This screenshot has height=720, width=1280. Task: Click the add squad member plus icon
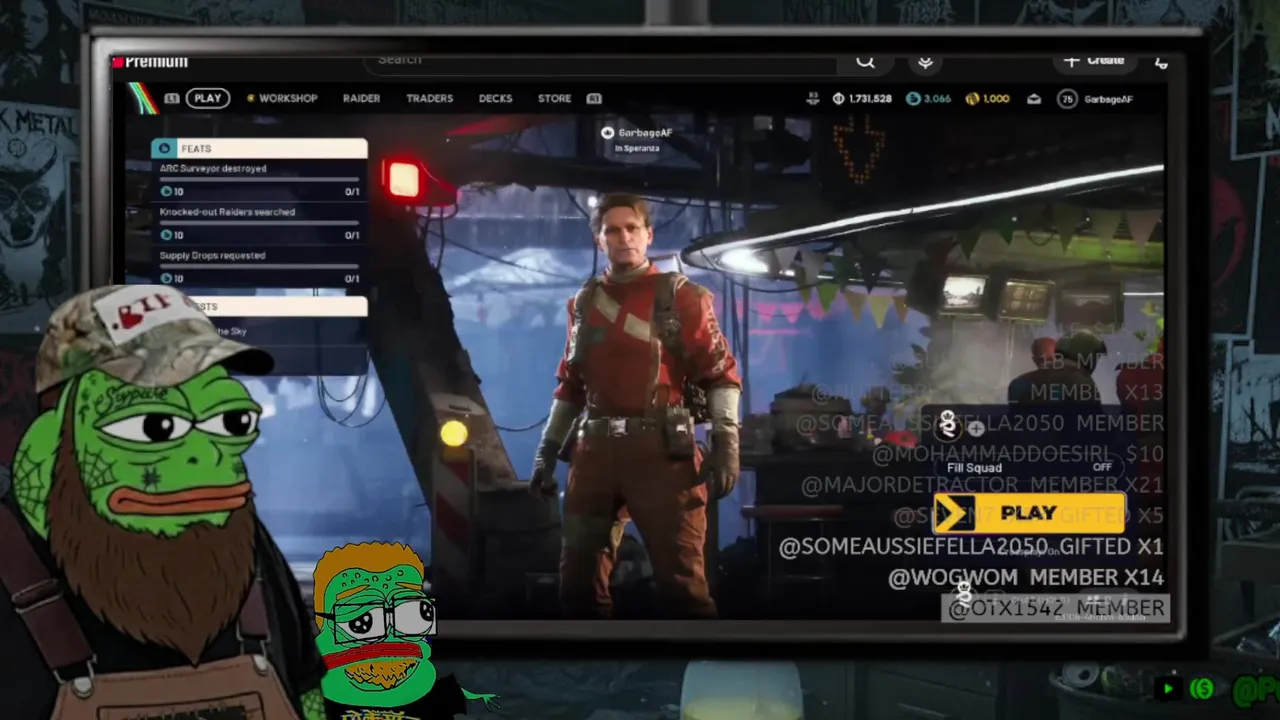[976, 429]
